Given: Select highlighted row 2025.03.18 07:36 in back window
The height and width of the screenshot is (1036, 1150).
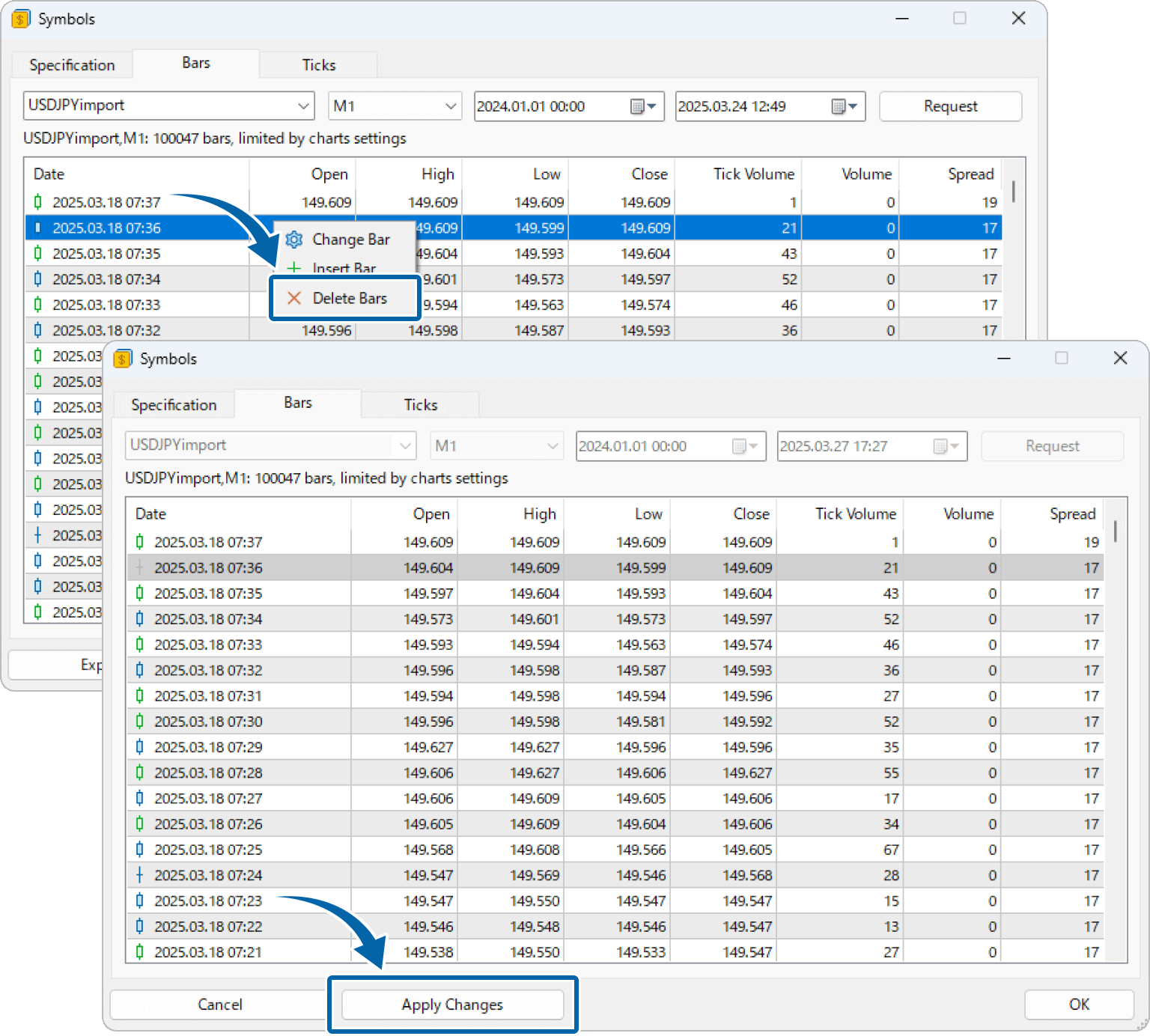Looking at the screenshot, I should pyautogui.click(x=514, y=228).
